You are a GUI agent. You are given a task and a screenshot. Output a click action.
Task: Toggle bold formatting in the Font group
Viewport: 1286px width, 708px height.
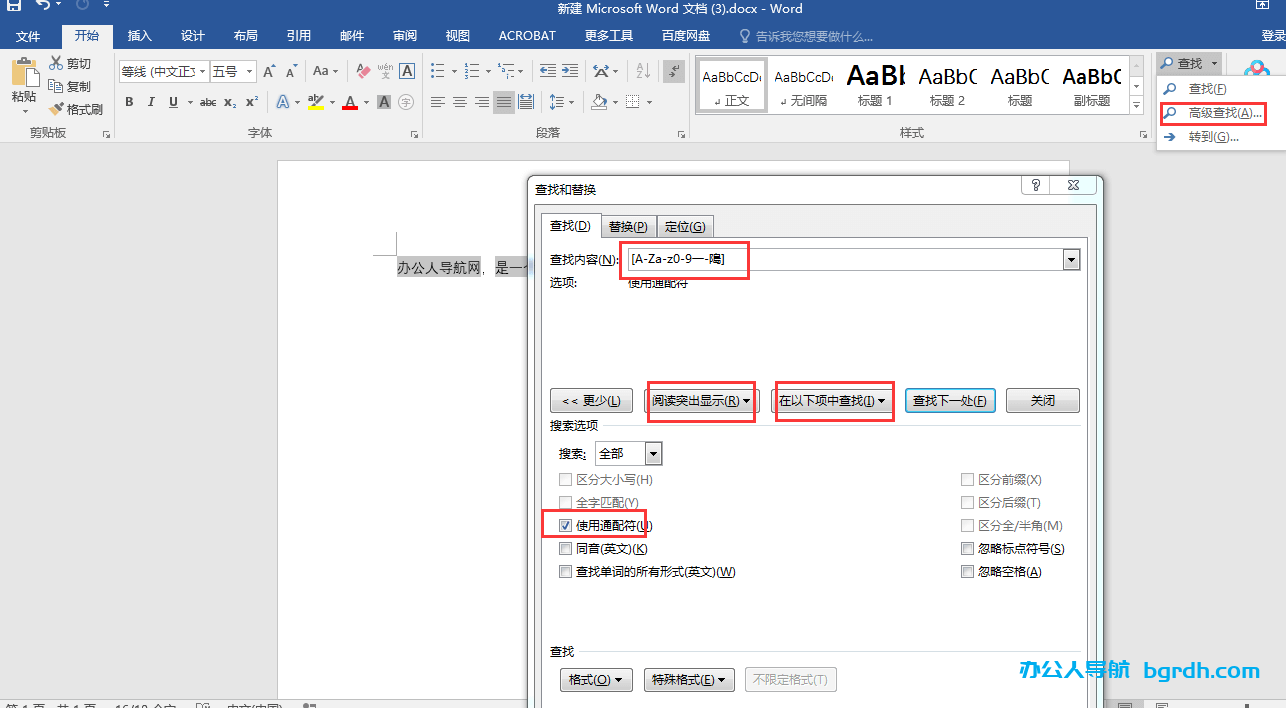pos(129,102)
